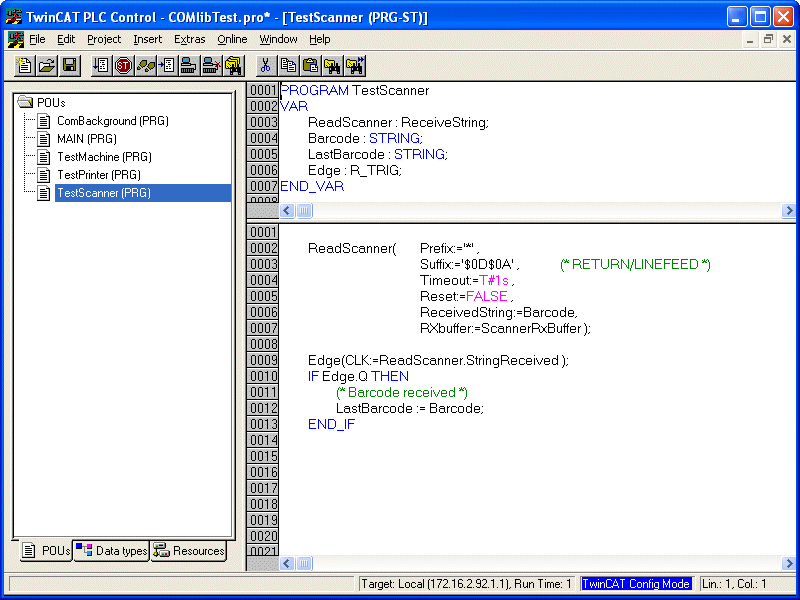Click R_TRIG on the Edge declaration
Screen dimensions: 800x600
[x=376, y=170]
